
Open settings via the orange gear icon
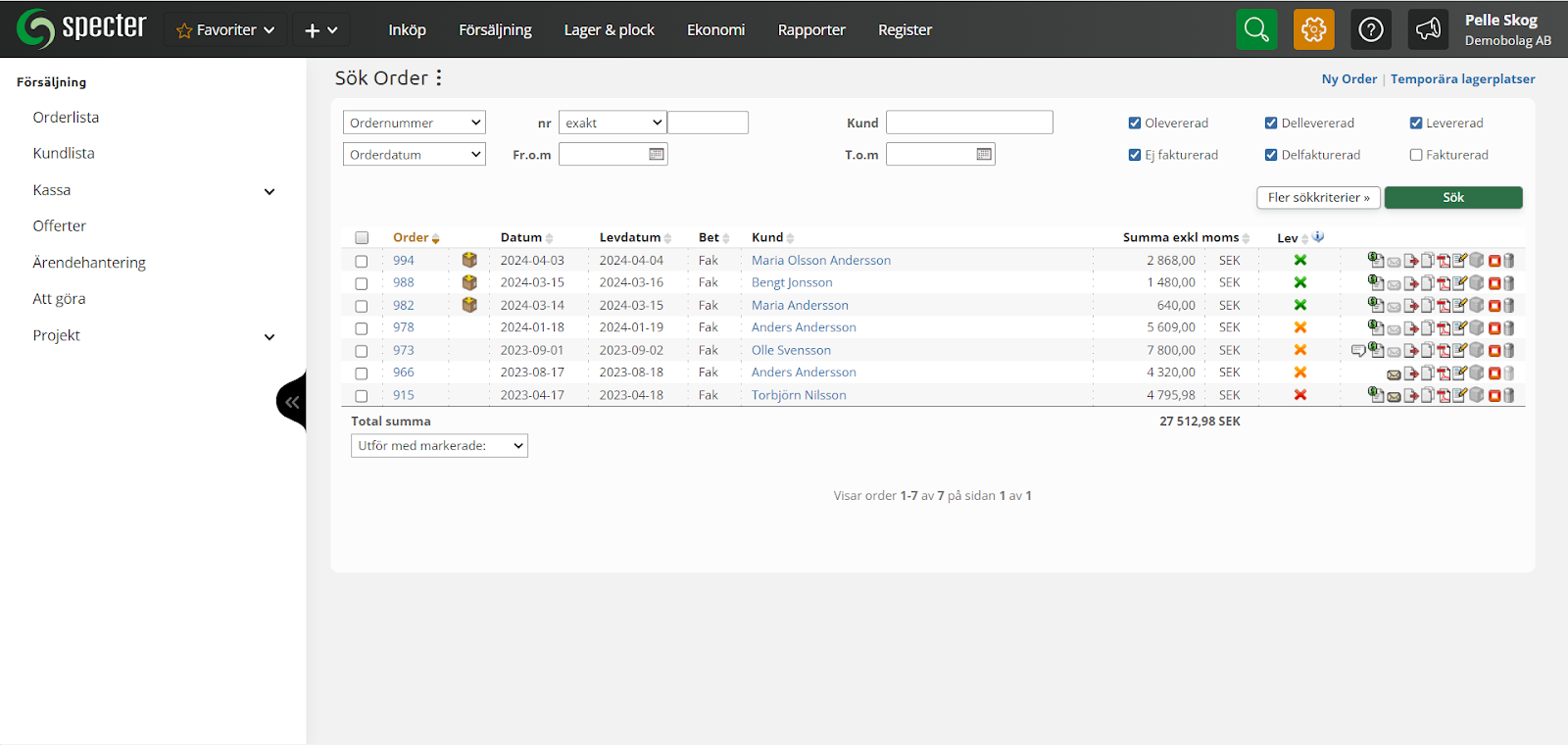(1313, 29)
